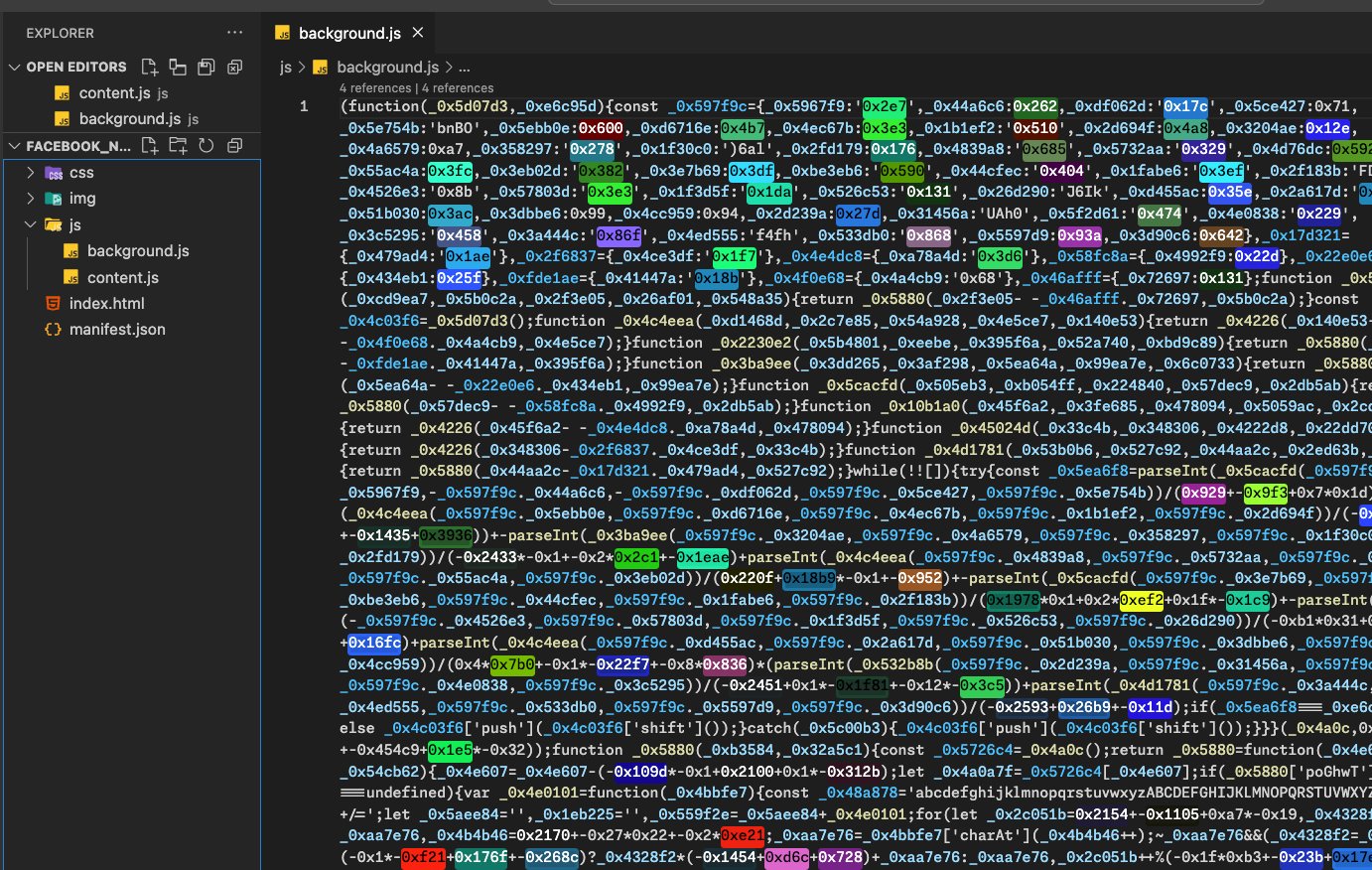The height and width of the screenshot is (870, 1372).
Task: Open content.js inside the js folder tree
Action: (x=131, y=277)
